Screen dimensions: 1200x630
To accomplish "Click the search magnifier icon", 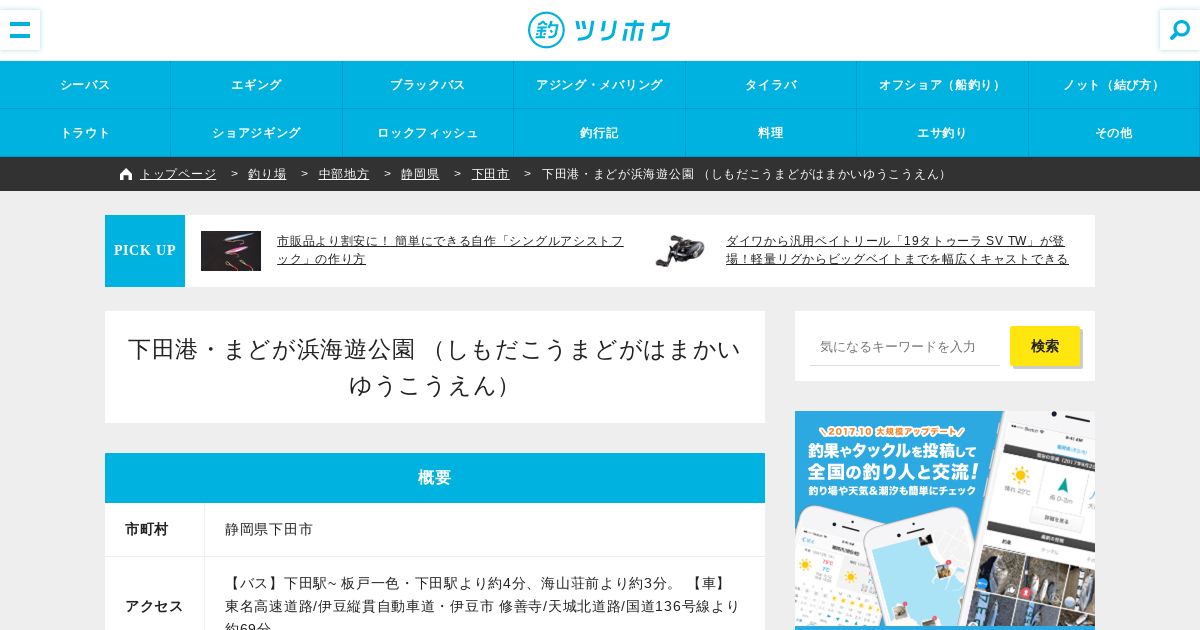I will coord(1180,30).
